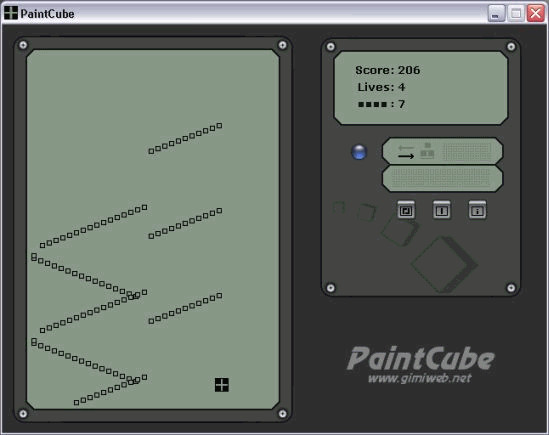Click the middle button with the vertical bar icon
The width and height of the screenshot is (549, 435).
tap(442, 210)
